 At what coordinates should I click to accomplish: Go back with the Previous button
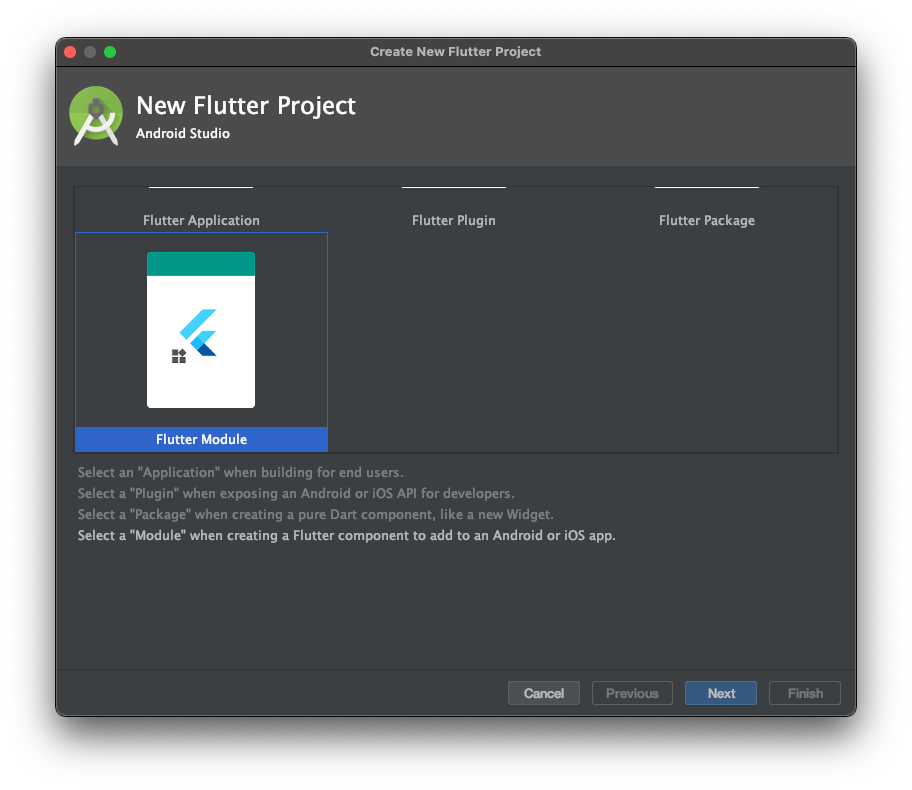pos(632,693)
